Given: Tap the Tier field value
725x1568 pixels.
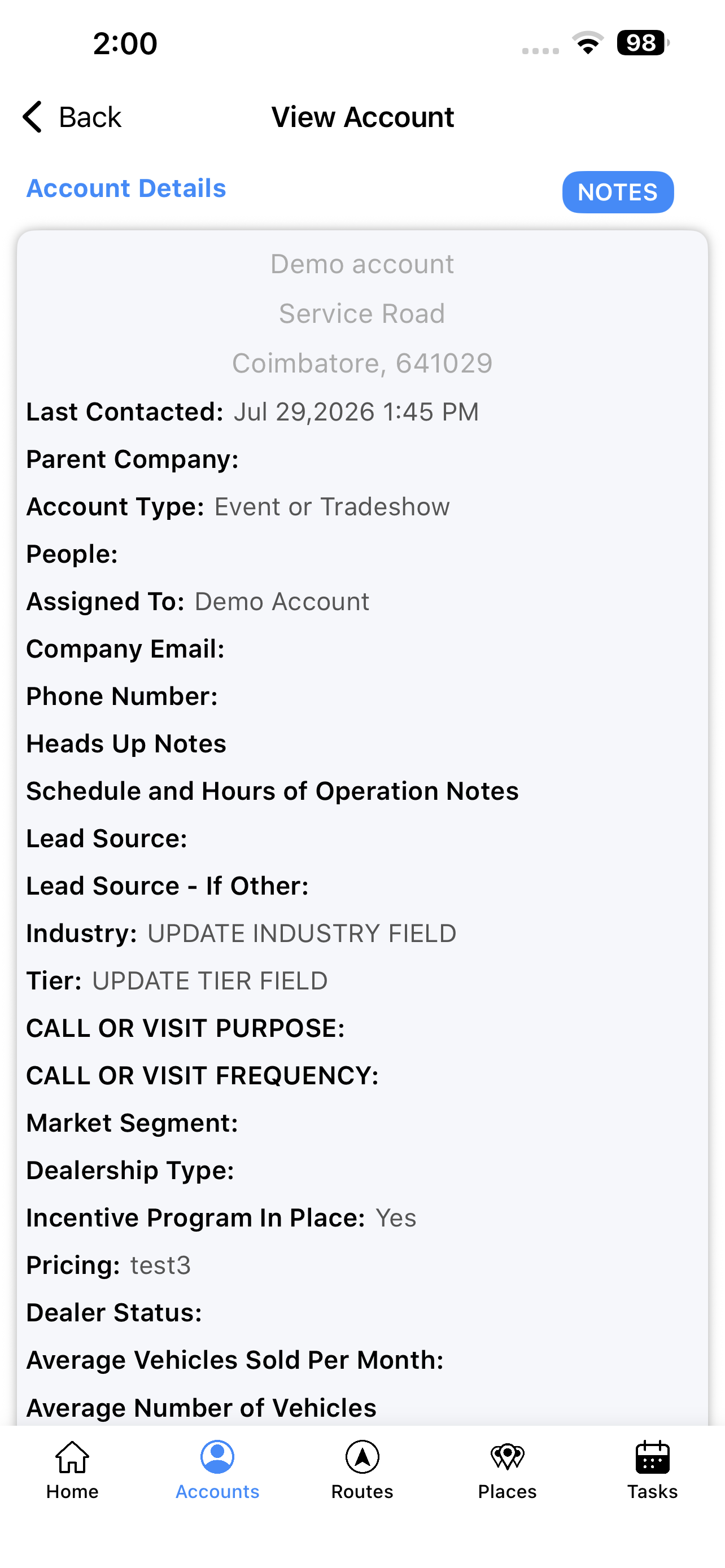Looking at the screenshot, I should click(210, 981).
